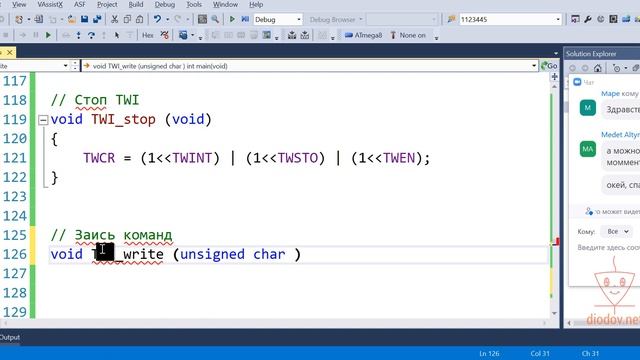Click the red breakpoints icon beside Hex
The image size is (640, 360).
pyautogui.click(x=164, y=36)
